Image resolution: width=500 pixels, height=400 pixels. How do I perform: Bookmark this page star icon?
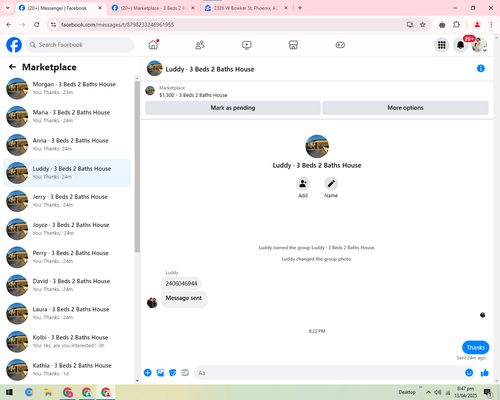422,24
